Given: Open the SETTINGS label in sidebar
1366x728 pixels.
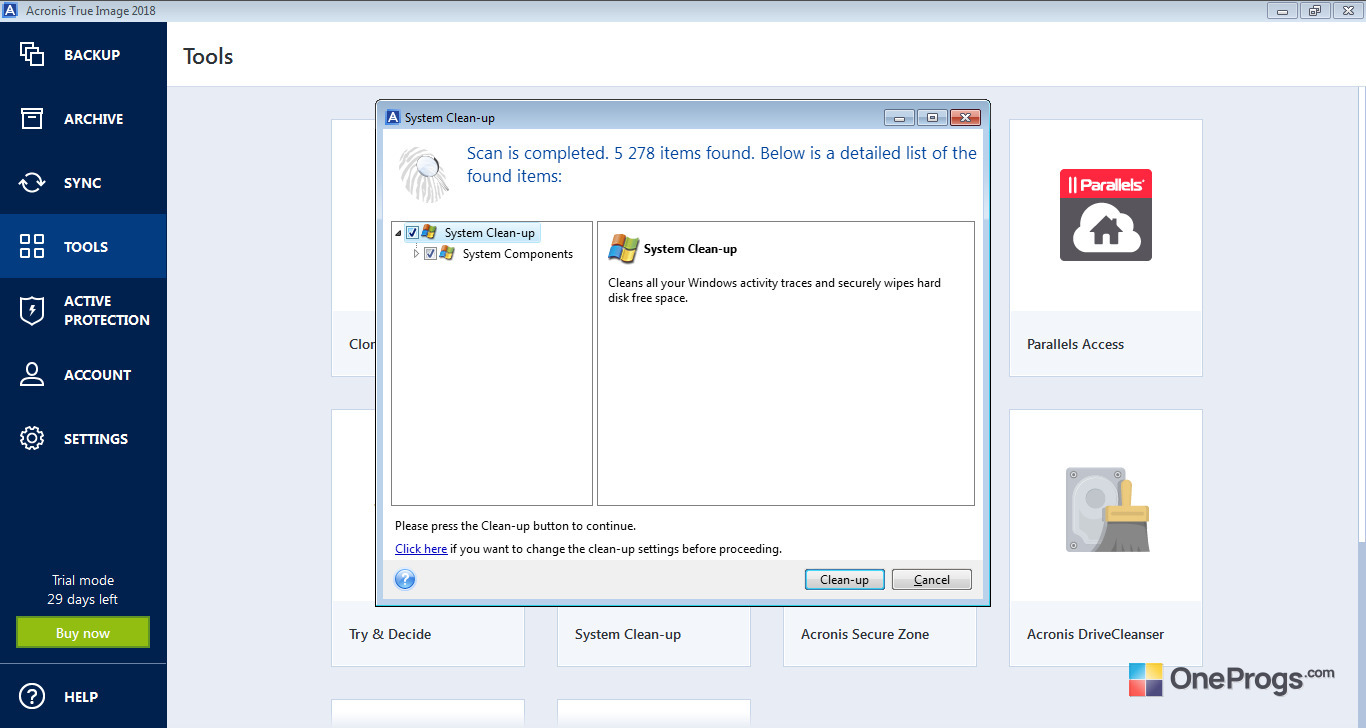Looking at the screenshot, I should coord(96,439).
